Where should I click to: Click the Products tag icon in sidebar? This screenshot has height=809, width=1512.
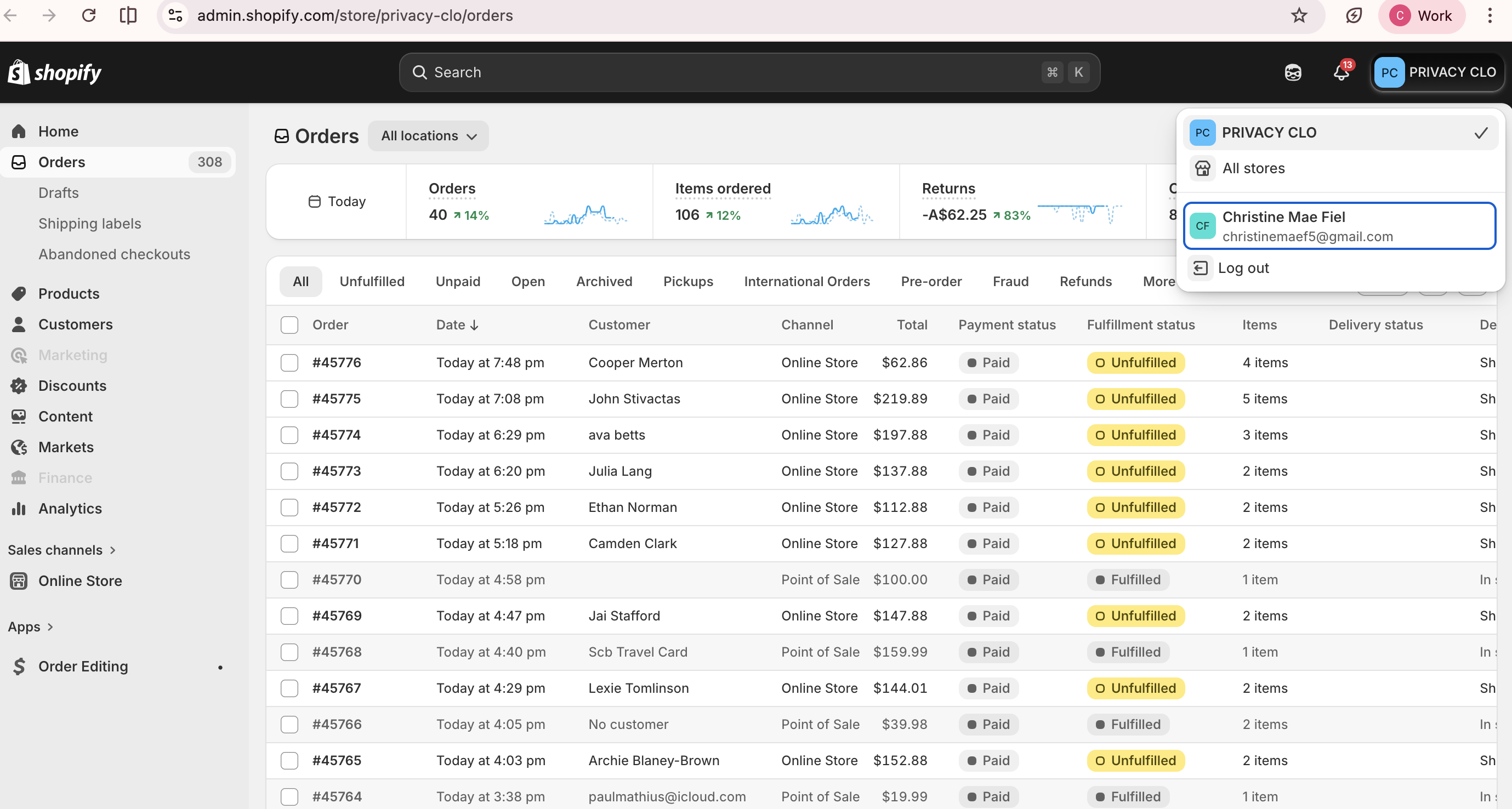pos(19,293)
